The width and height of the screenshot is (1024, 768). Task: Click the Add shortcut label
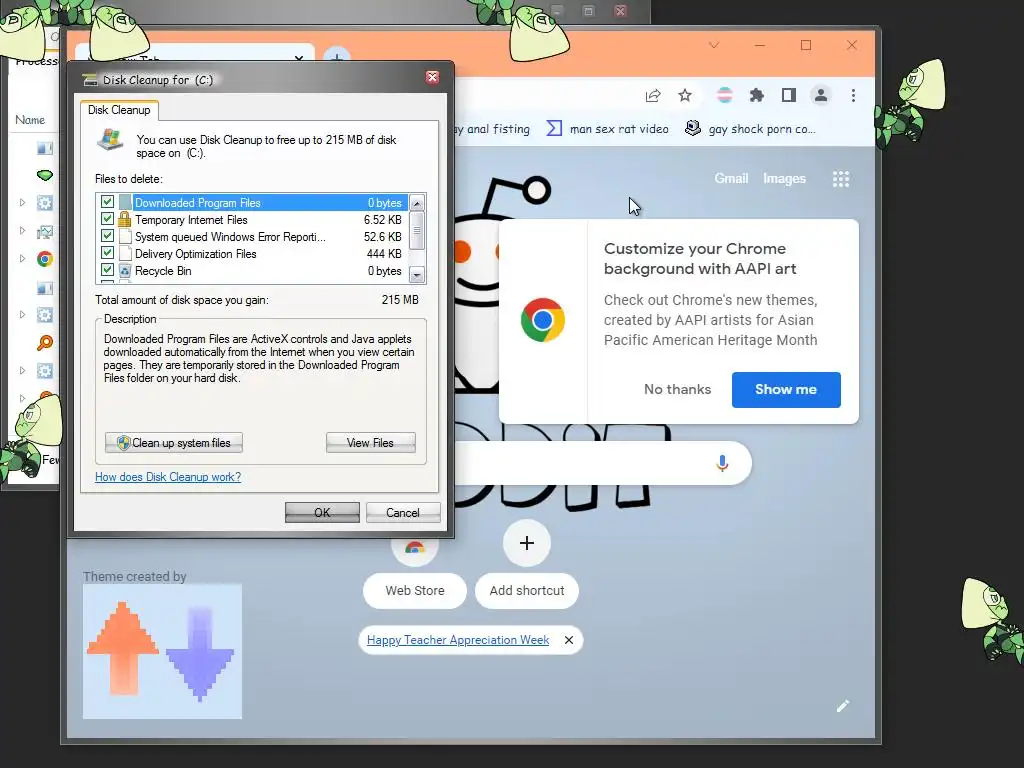(527, 590)
